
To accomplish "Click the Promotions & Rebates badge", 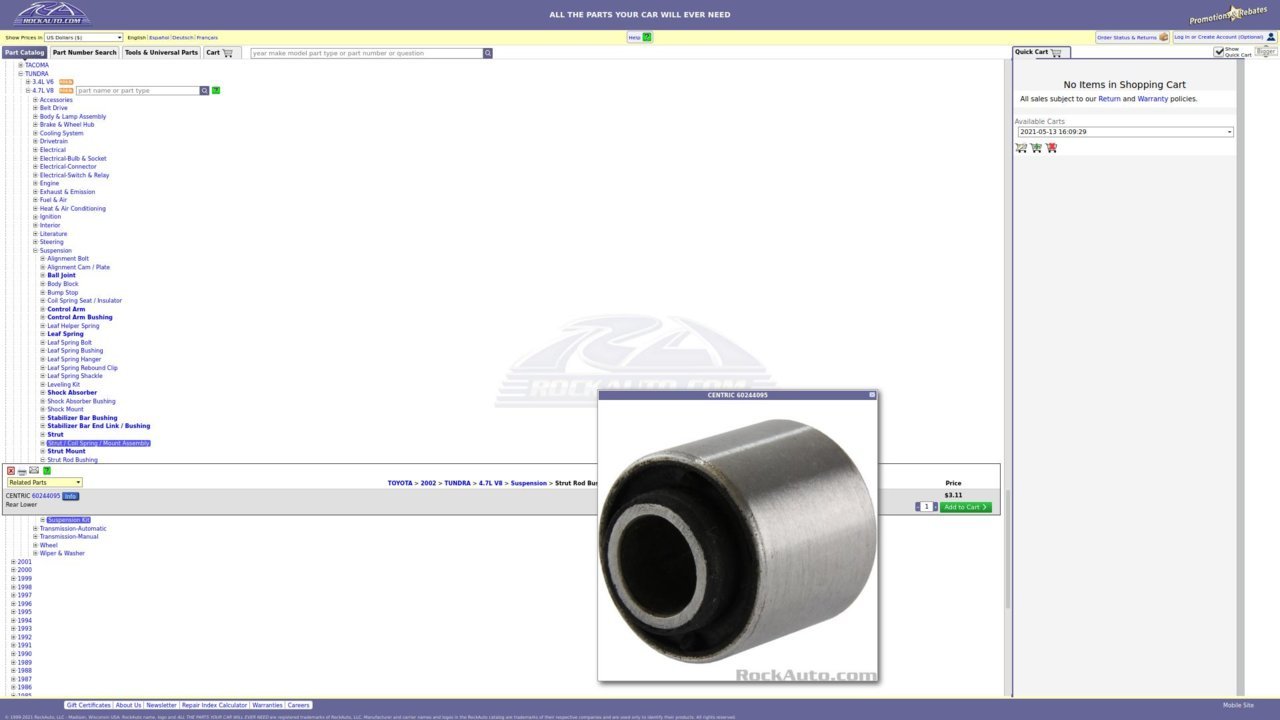I will pos(1228,14).
